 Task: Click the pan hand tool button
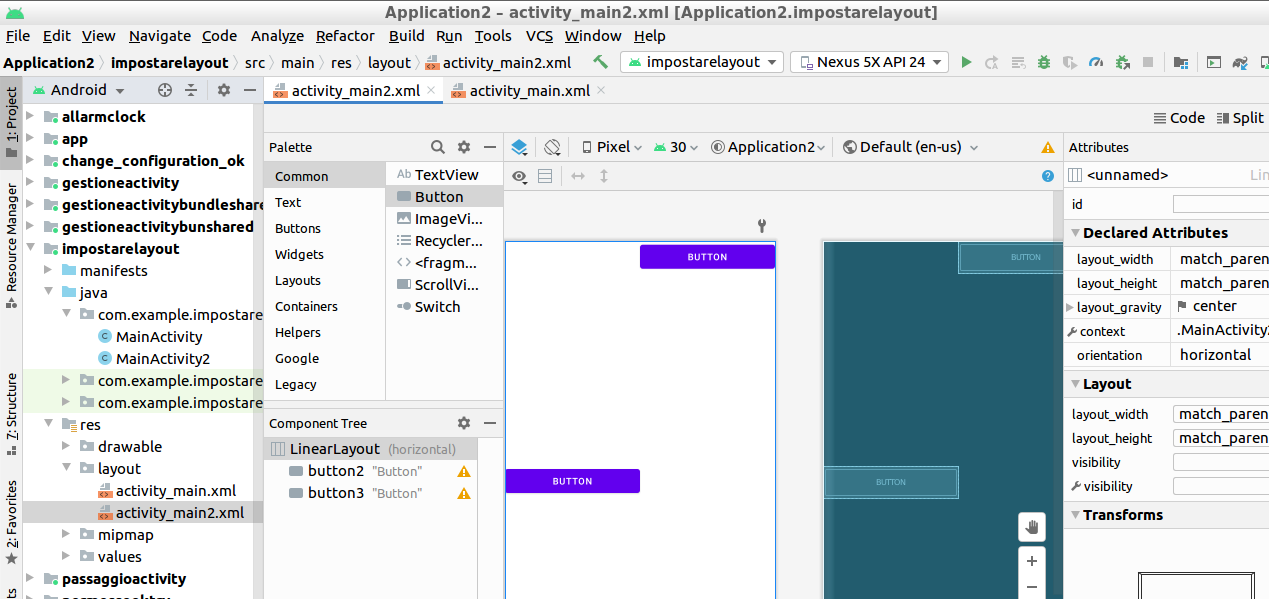1031,527
